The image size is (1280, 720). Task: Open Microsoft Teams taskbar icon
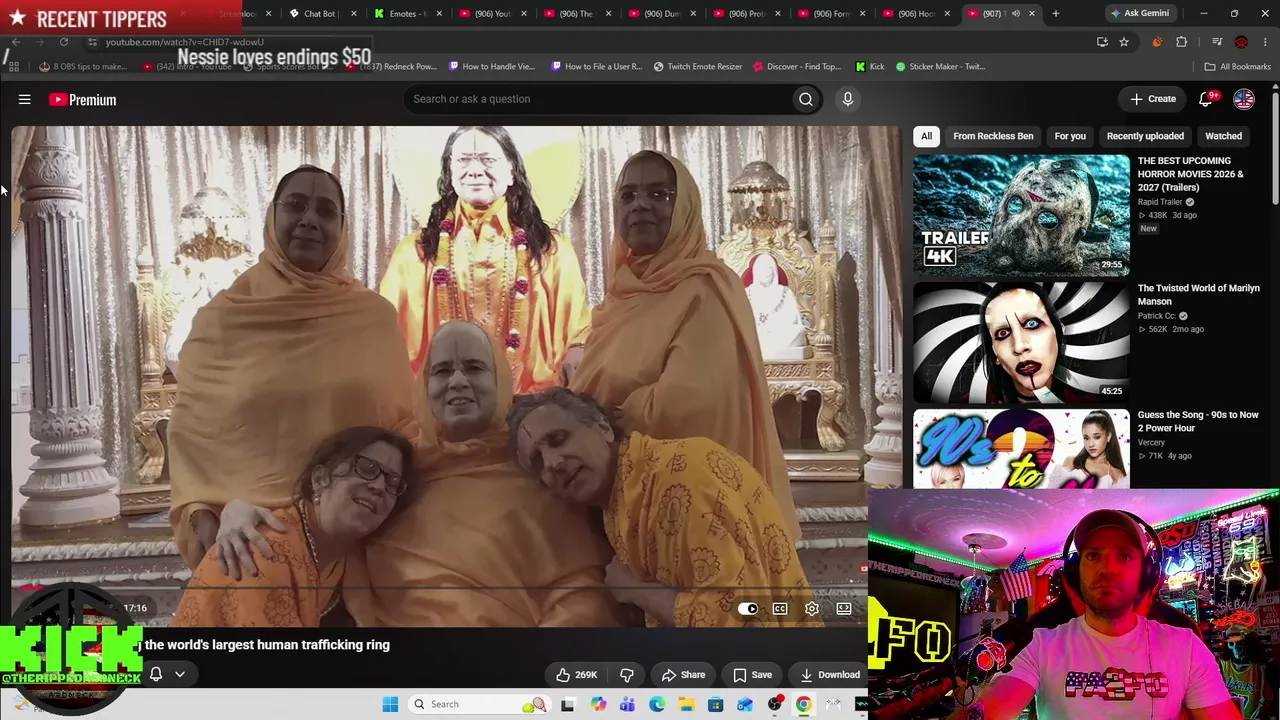coord(627,704)
